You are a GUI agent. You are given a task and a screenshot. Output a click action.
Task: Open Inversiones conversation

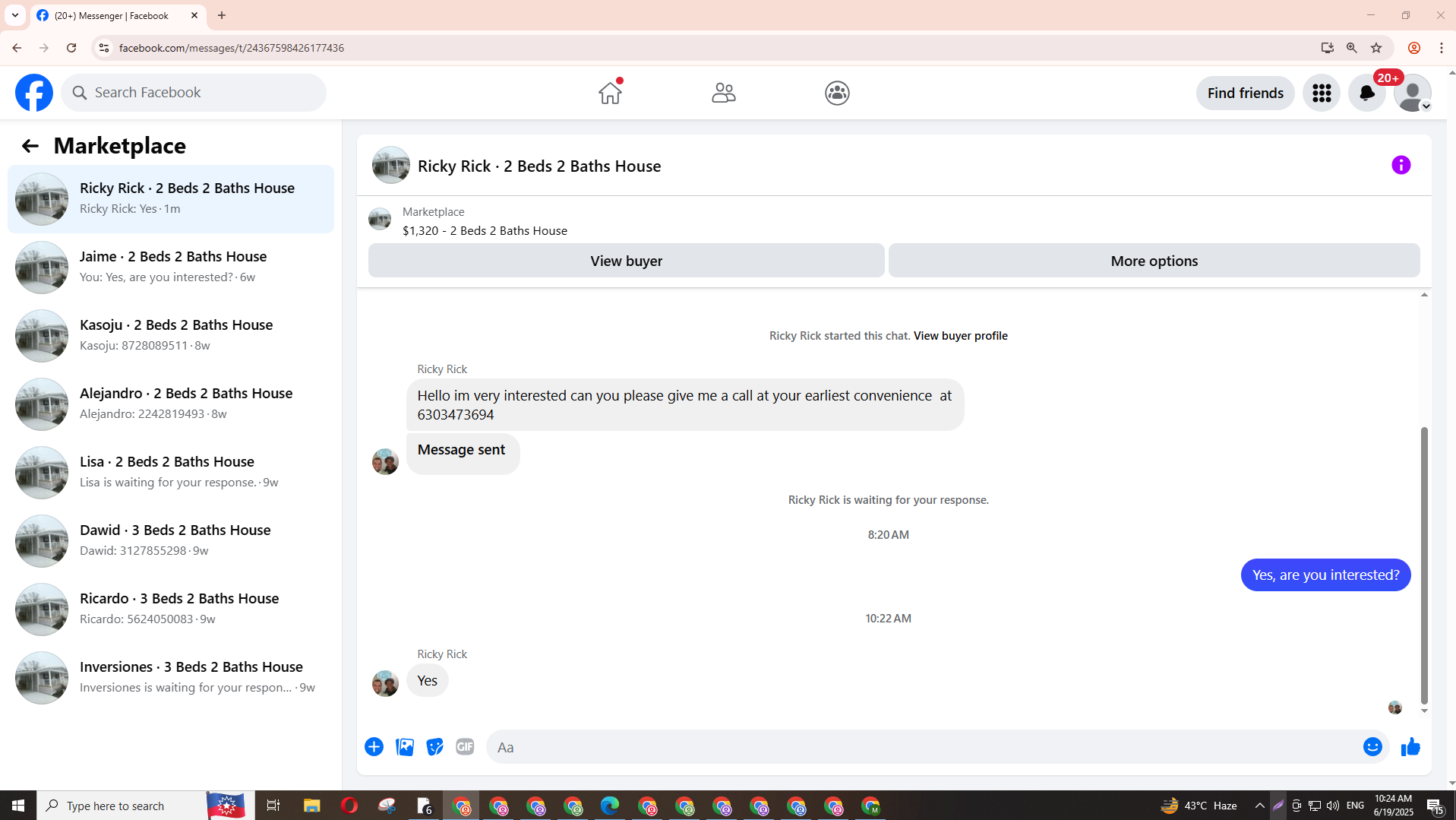point(171,678)
